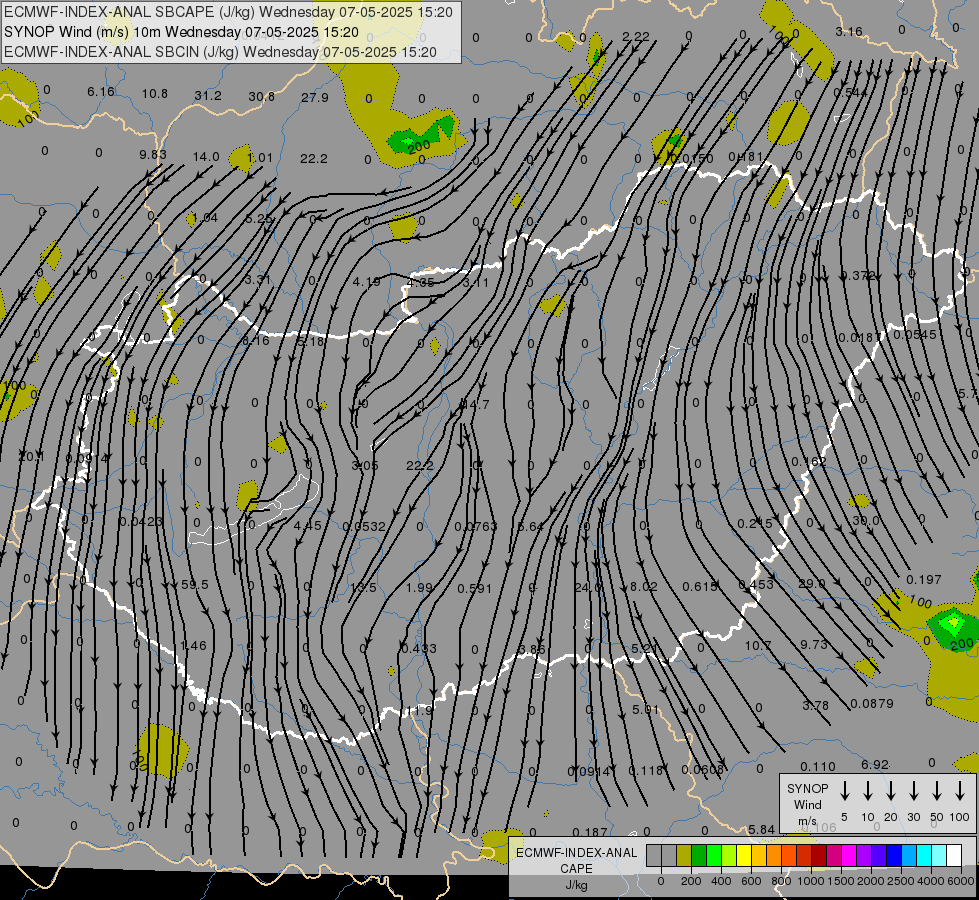Click the 3.11 value on the map
This screenshot has height=900, width=979.
[476, 283]
